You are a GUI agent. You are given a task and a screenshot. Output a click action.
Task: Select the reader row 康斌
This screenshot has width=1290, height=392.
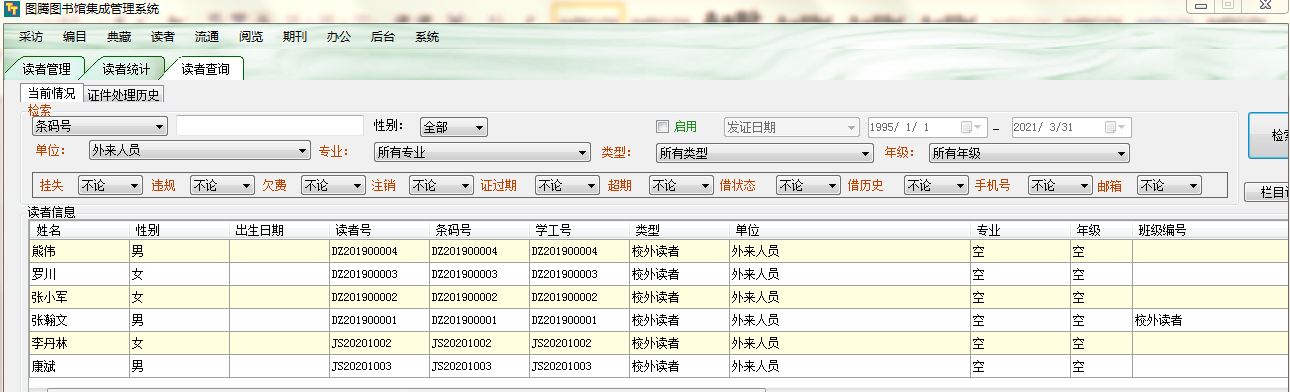pos(659,366)
